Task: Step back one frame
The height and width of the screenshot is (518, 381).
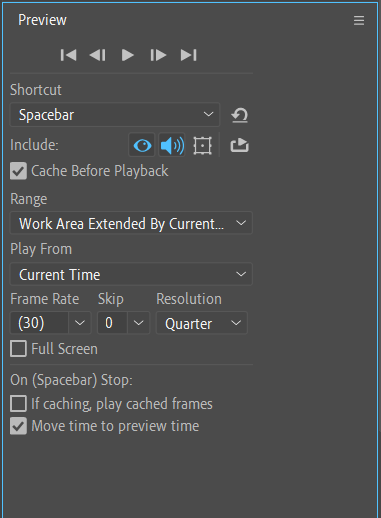Action: click(98, 55)
